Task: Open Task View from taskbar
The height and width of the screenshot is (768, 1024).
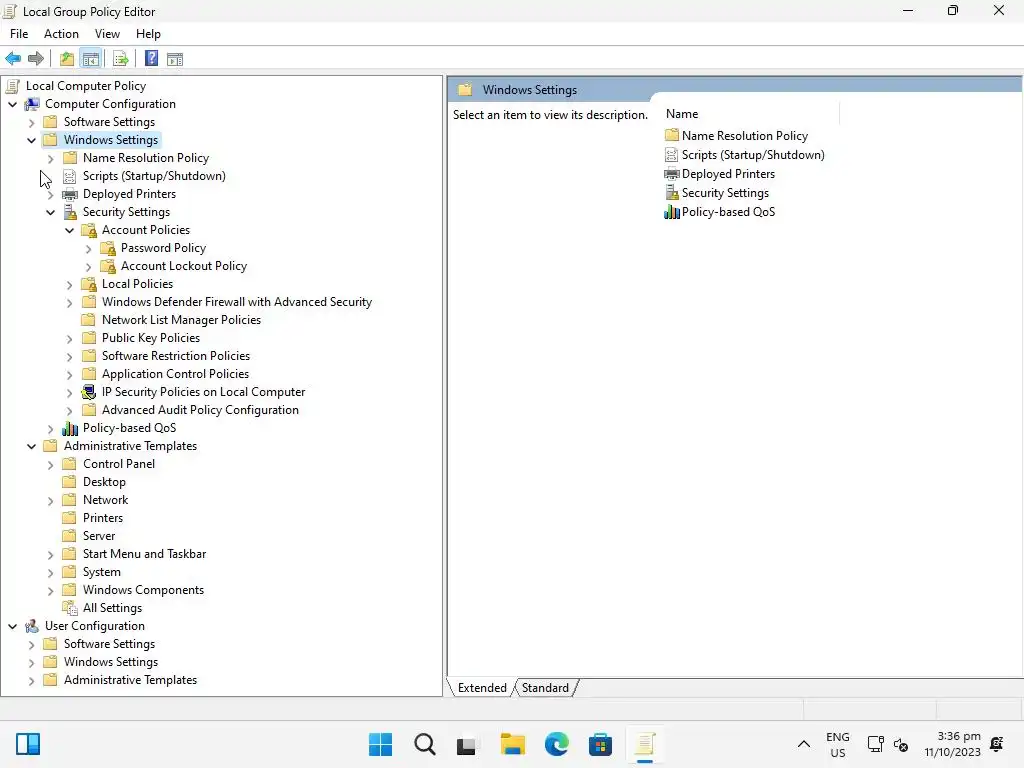Action: coord(466,744)
